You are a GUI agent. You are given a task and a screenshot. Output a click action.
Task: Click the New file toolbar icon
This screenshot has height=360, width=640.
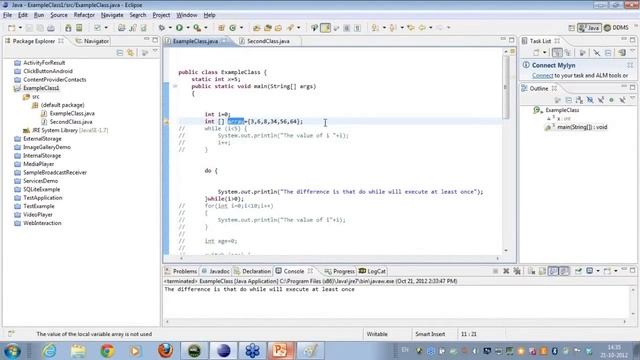pyautogui.click(x=11, y=28)
